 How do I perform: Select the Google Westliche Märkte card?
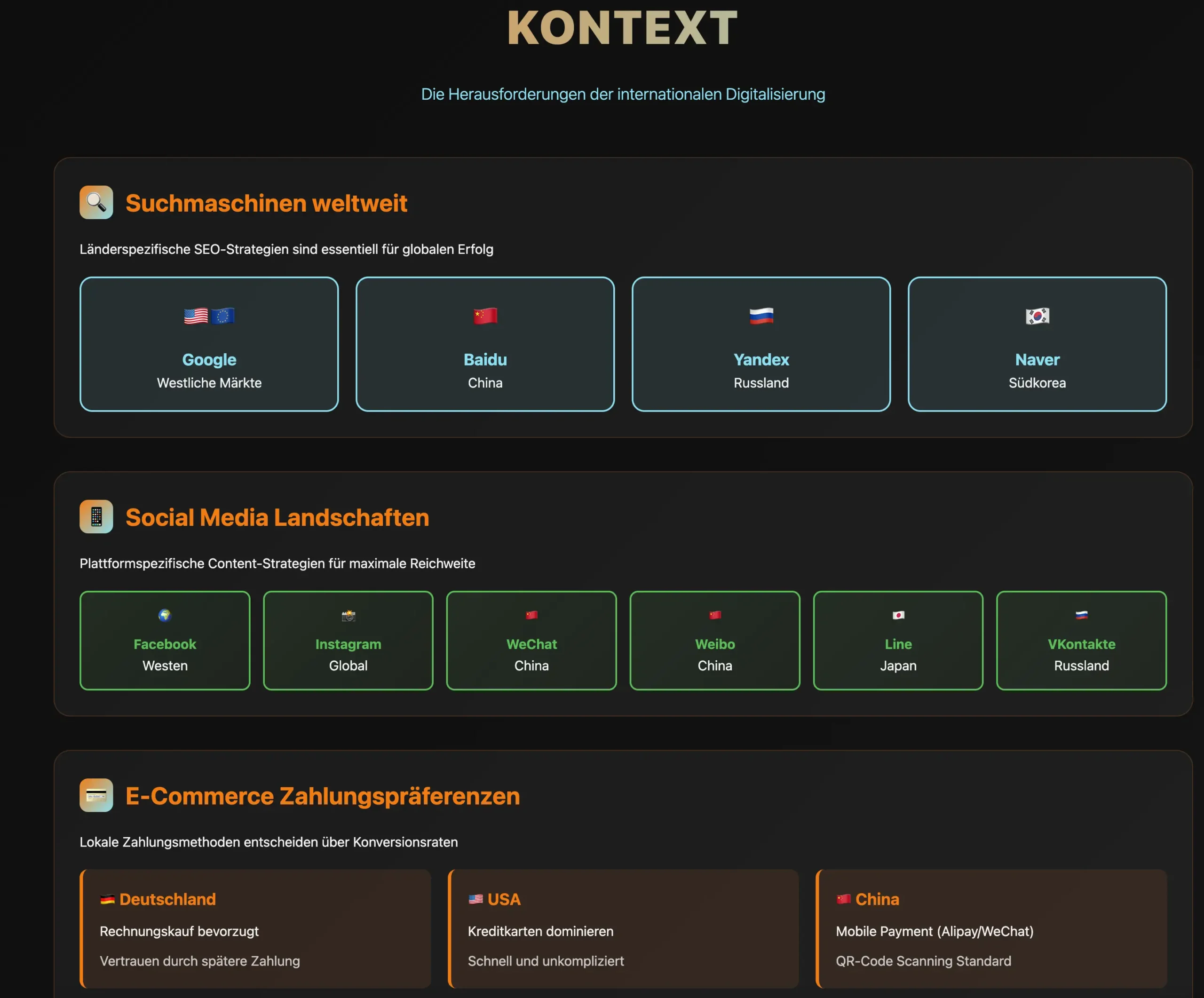coord(209,344)
